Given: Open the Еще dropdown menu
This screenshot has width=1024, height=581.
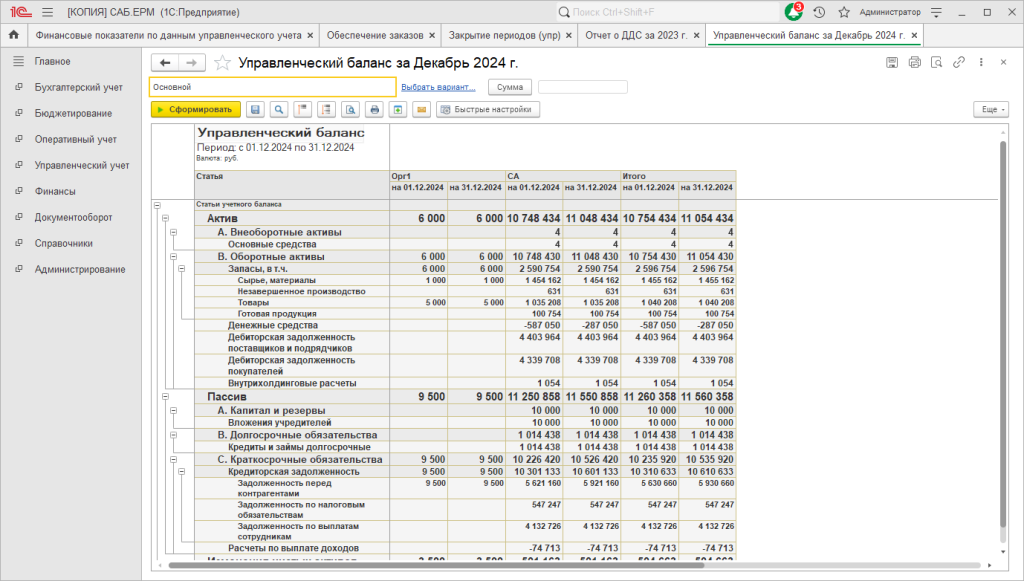Looking at the screenshot, I should pyautogui.click(x=991, y=110).
